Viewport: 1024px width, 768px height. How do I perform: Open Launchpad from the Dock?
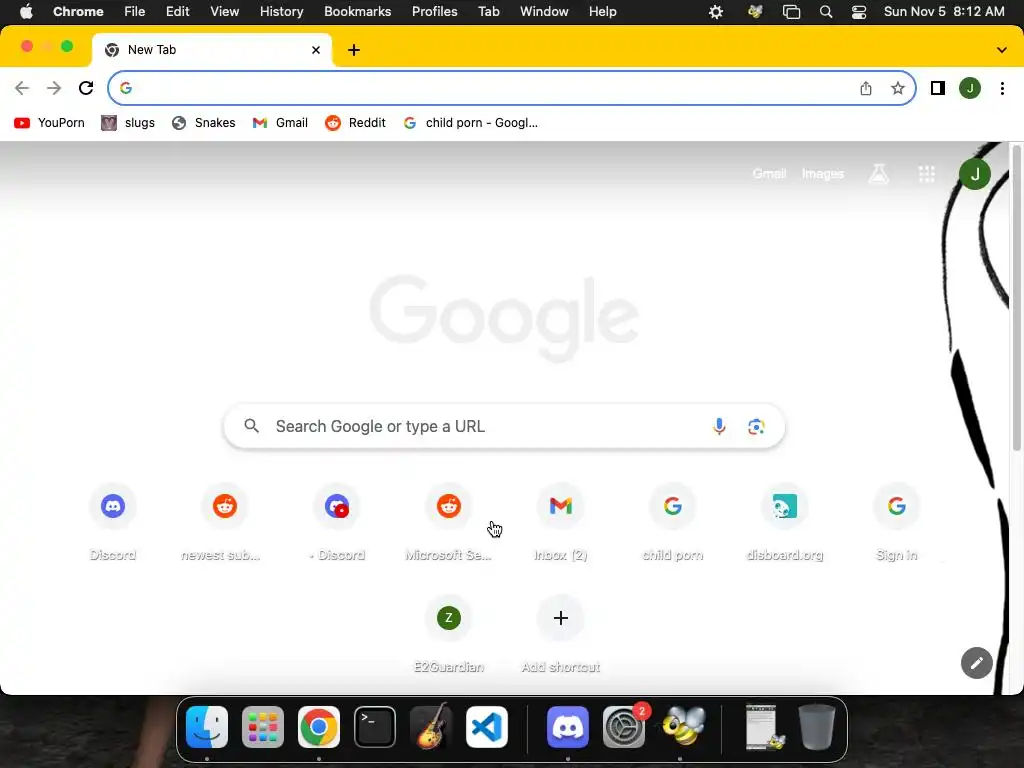click(x=263, y=727)
